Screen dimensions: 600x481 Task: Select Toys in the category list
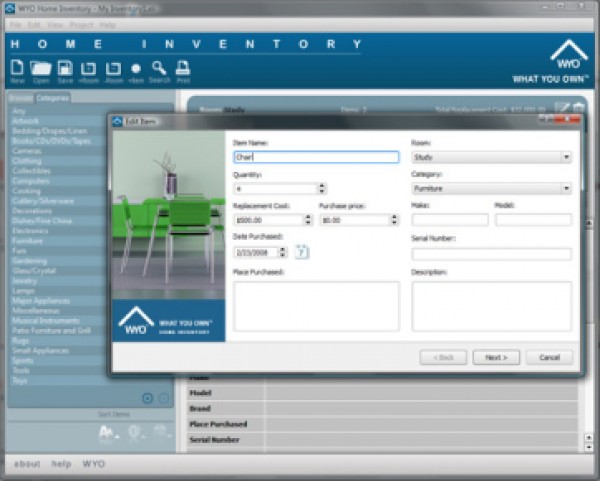coord(20,380)
